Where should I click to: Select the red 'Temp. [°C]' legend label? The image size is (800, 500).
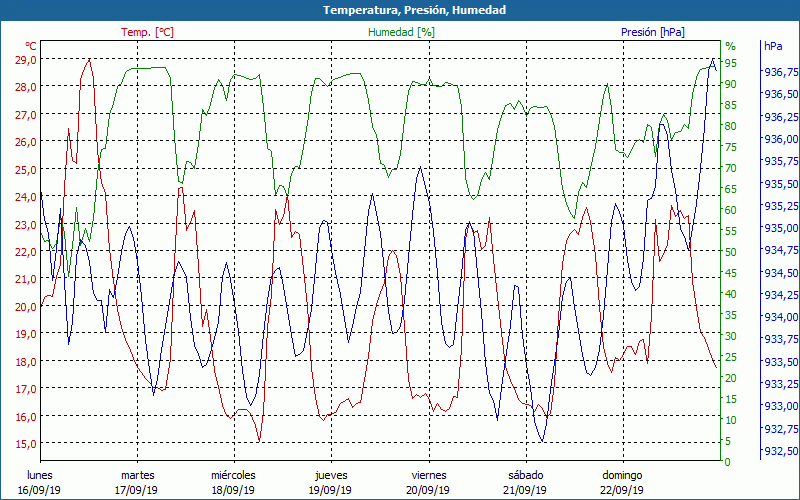[147, 32]
